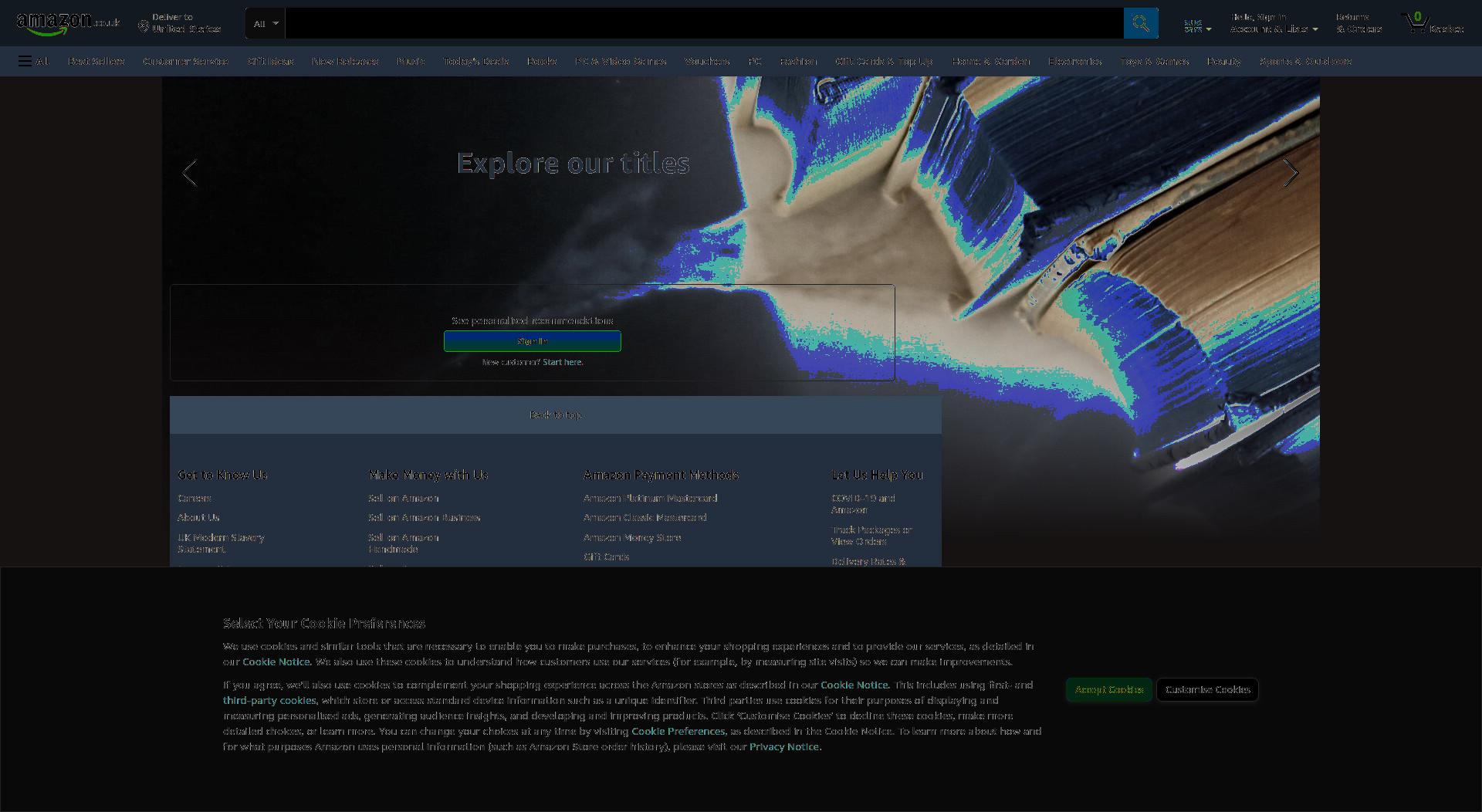Open the search category All dropdown

(265, 23)
